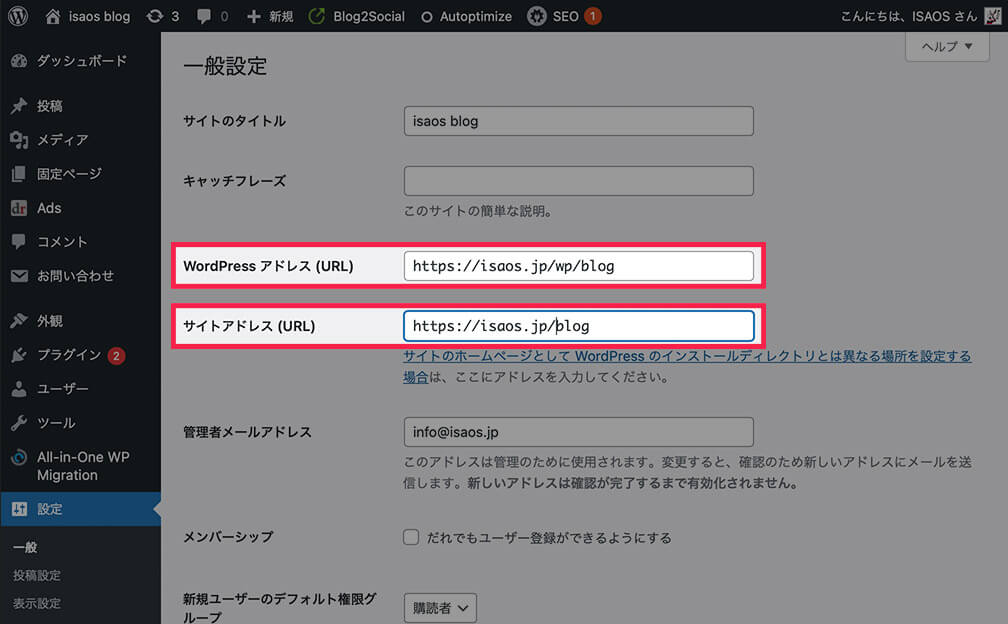Click the プラグイン update badge 2
This screenshot has height=624, width=1008.
[x=116, y=355]
